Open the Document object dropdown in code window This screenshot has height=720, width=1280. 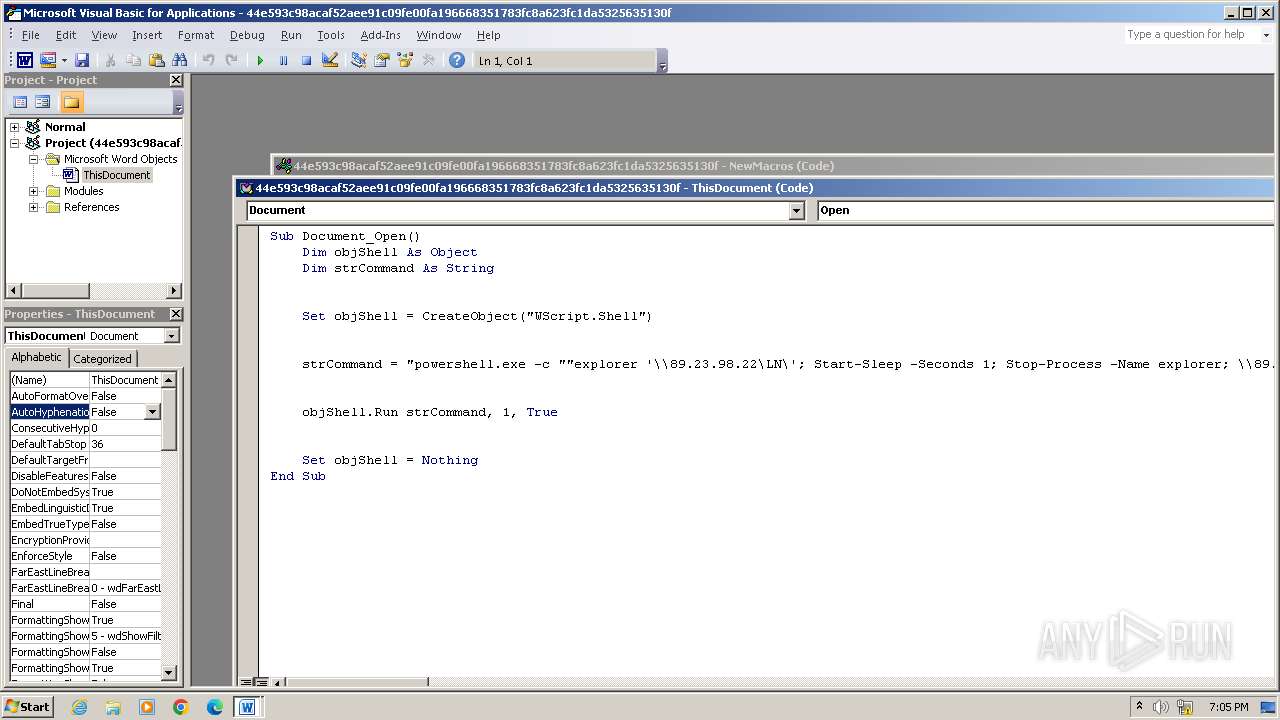(796, 210)
